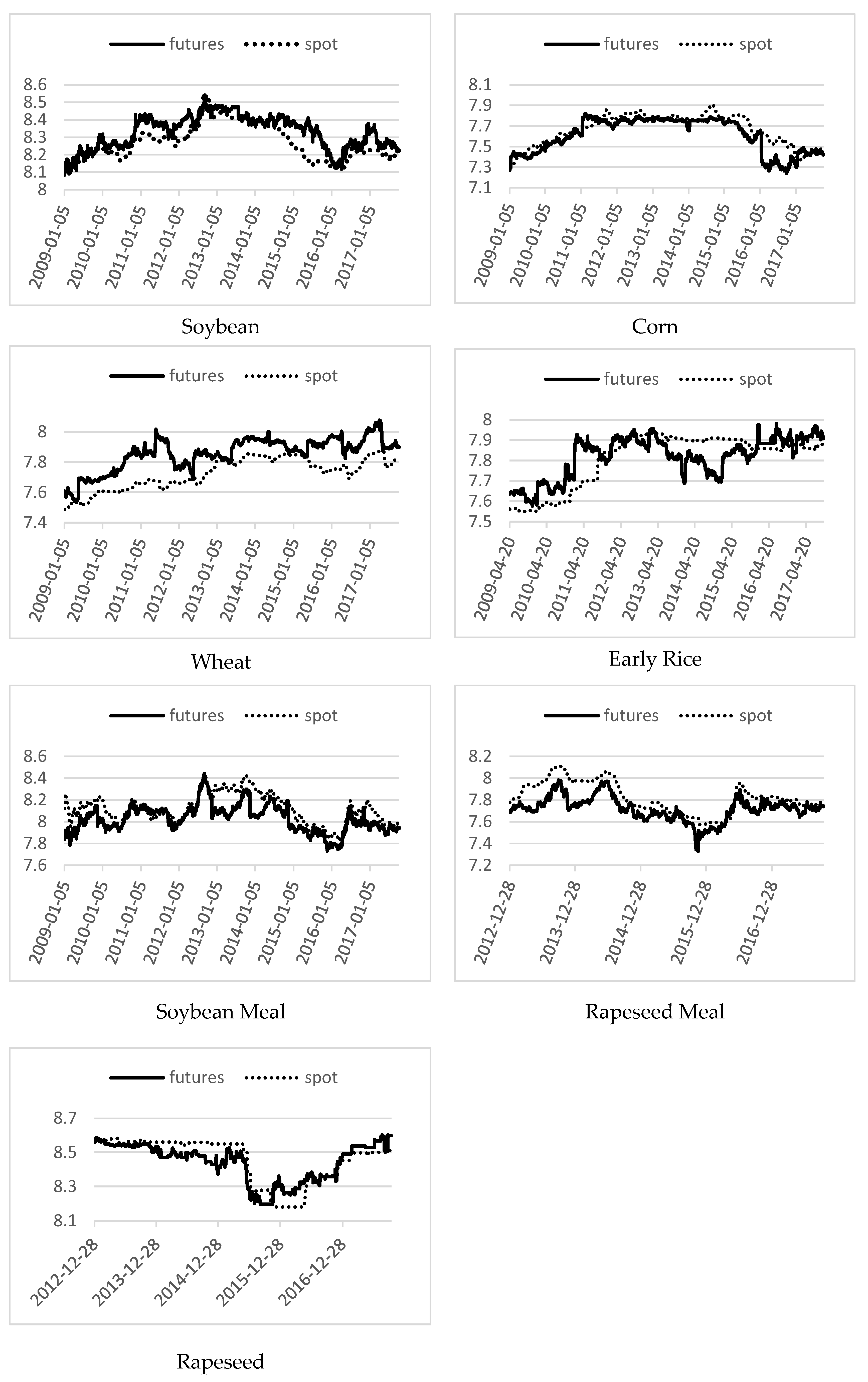Click the Early Rice chart caption
Viewport: 868px width, 1382px height.
point(655,658)
